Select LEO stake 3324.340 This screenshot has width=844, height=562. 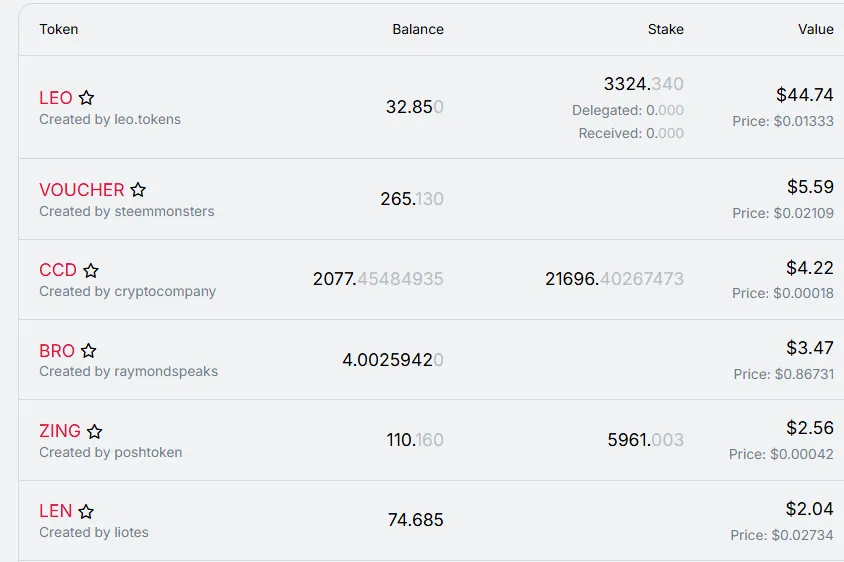coord(644,84)
